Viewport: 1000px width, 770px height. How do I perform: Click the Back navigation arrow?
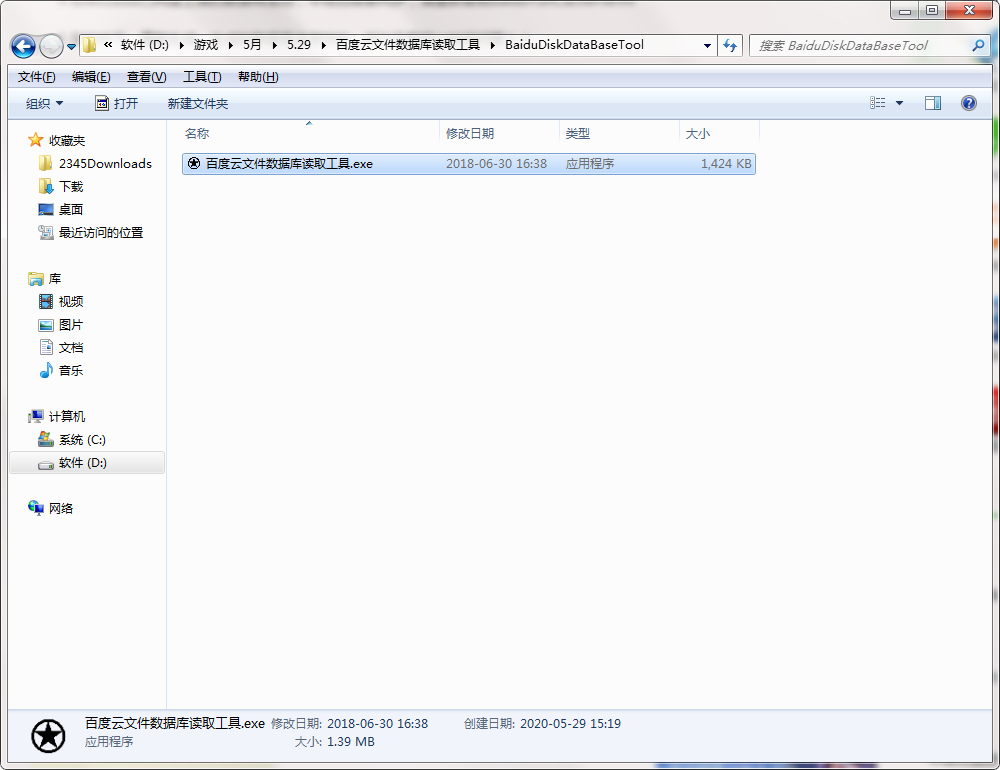(x=24, y=46)
